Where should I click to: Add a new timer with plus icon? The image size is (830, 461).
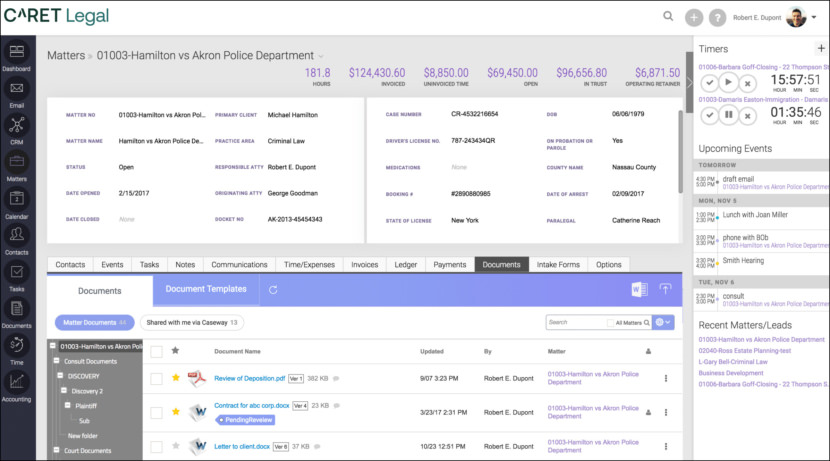point(820,48)
